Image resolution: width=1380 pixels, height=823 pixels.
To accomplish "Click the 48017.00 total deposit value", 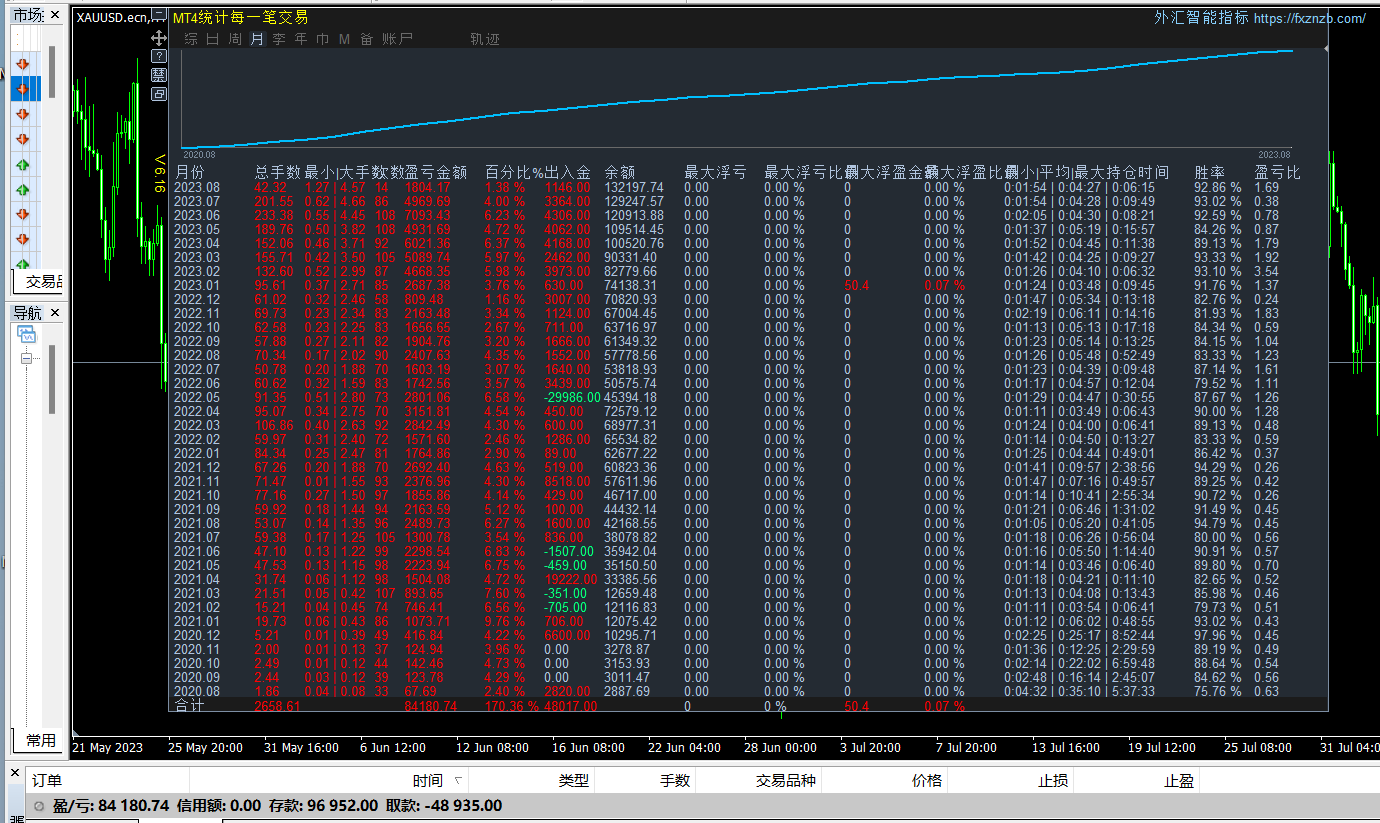I will click(x=571, y=706).
